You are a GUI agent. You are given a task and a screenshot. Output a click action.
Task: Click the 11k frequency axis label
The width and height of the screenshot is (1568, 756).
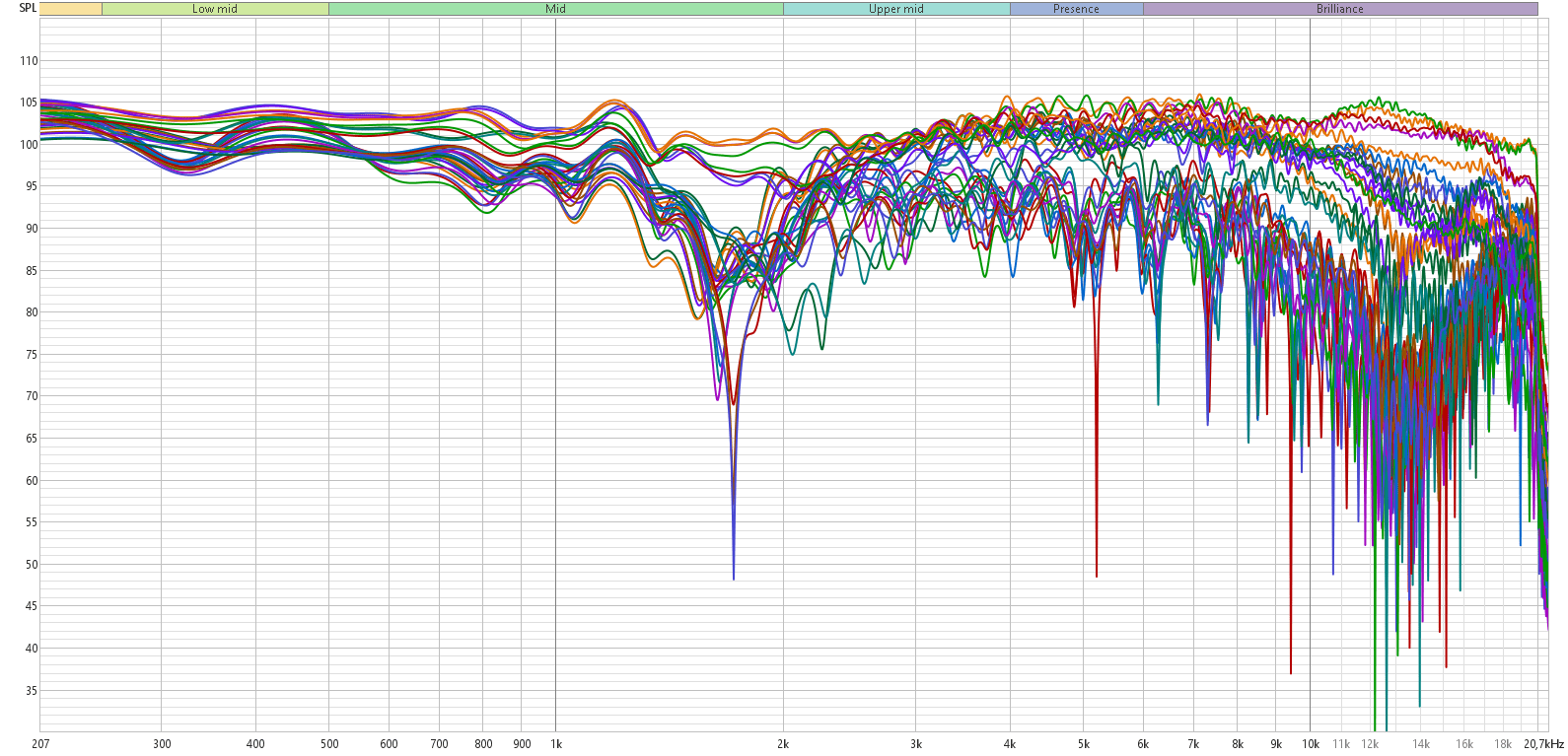[x=1342, y=744]
